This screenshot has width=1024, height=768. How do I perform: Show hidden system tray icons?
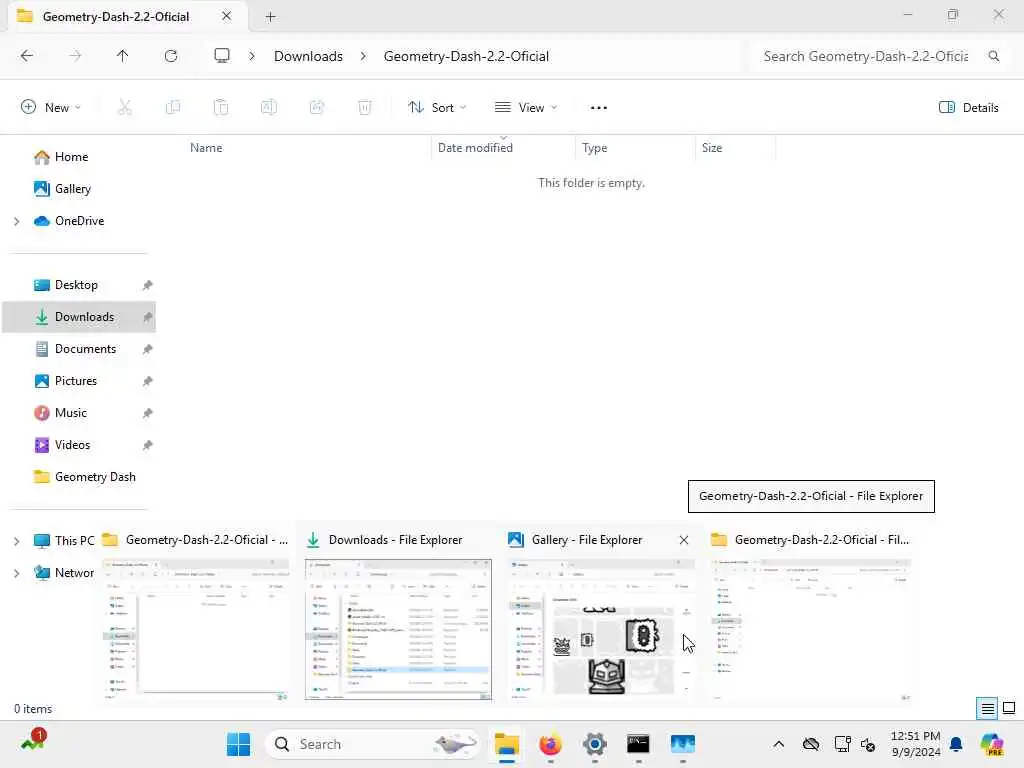pos(778,744)
